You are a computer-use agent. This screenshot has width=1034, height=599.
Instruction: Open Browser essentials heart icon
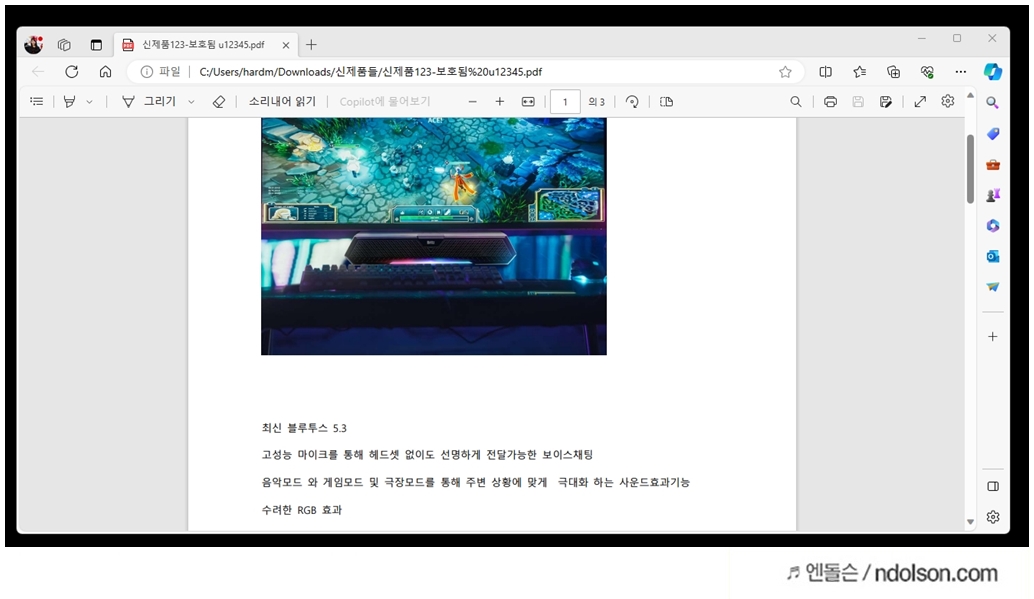tap(927, 72)
